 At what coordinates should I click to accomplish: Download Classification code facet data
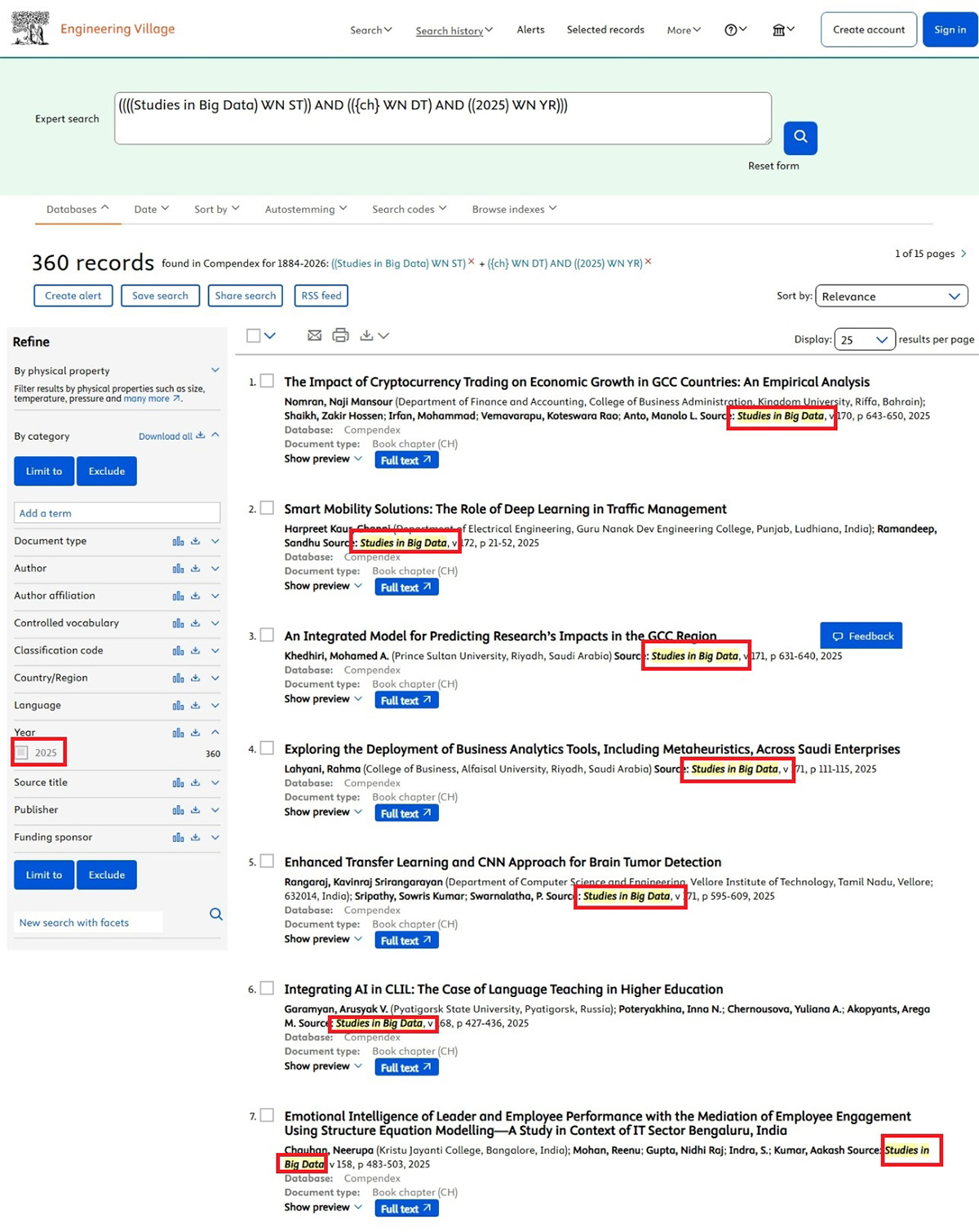click(196, 650)
